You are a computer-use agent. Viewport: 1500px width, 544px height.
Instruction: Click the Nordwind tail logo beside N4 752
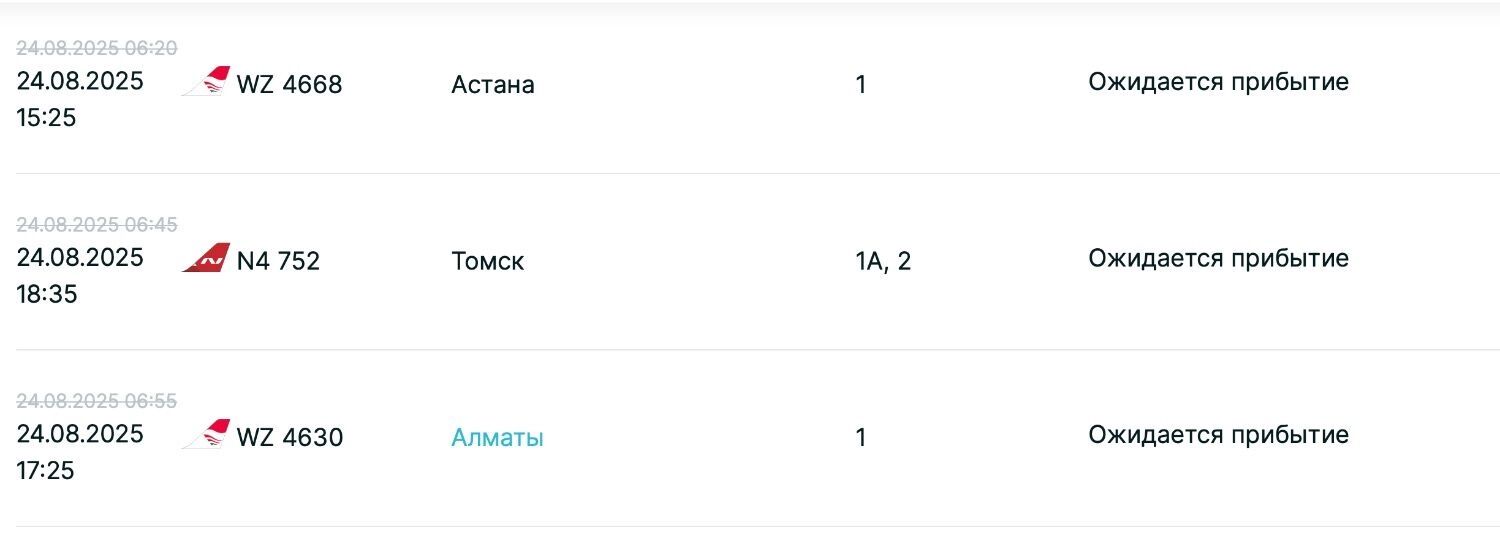point(206,259)
